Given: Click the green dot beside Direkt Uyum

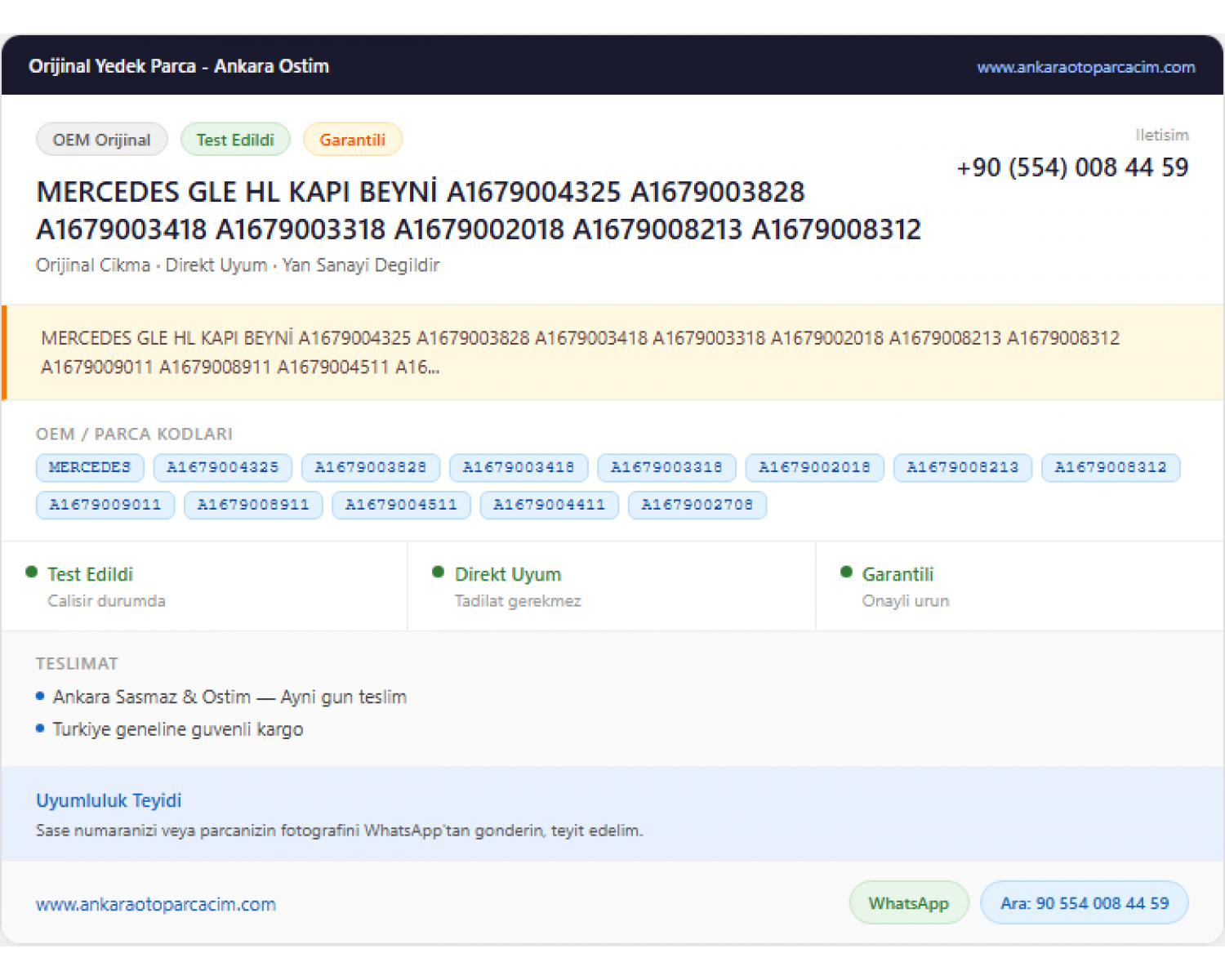Looking at the screenshot, I should [438, 572].
